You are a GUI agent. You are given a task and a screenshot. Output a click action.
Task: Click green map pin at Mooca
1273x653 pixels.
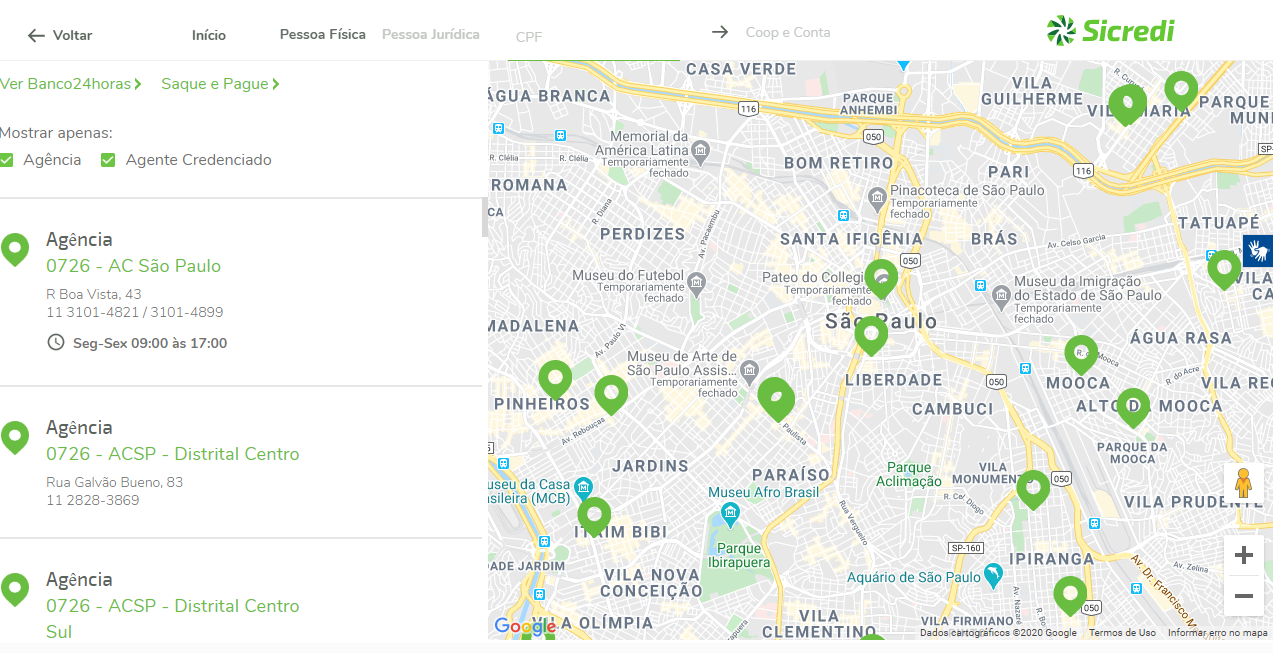pyautogui.click(x=1081, y=354)
